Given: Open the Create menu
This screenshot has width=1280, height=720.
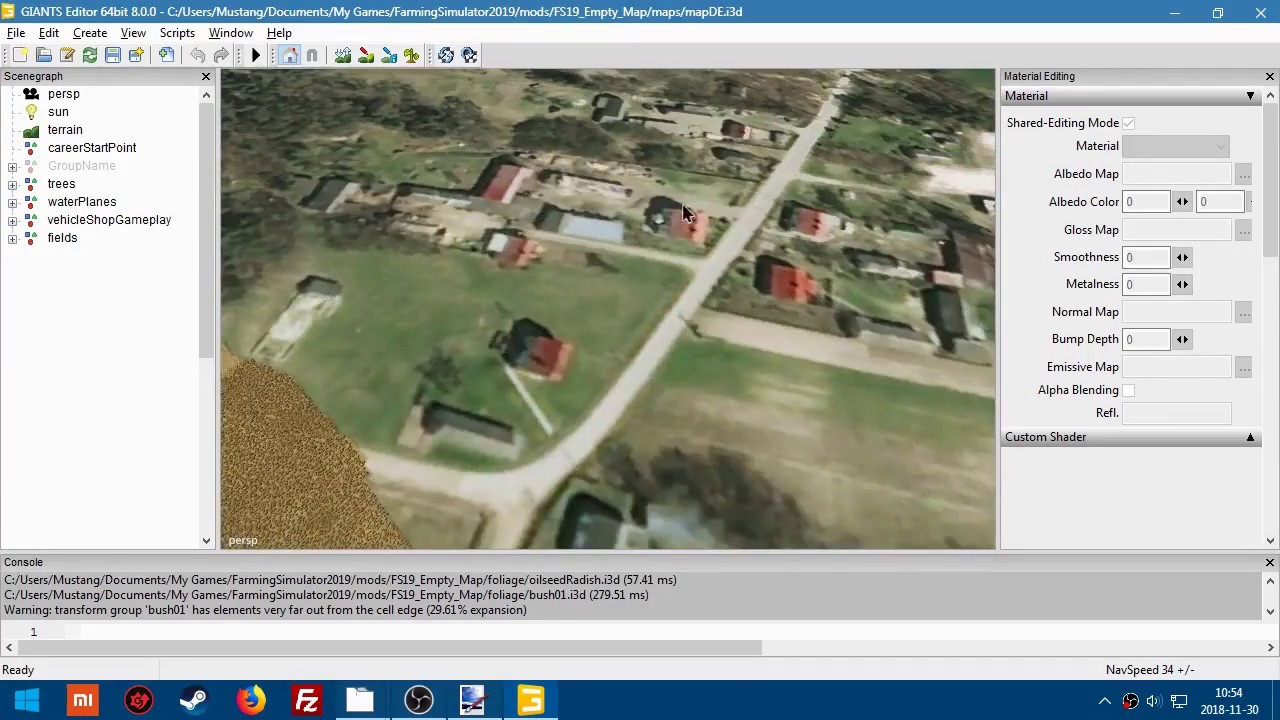Looking at the screenshot, I should click(90, 33).
